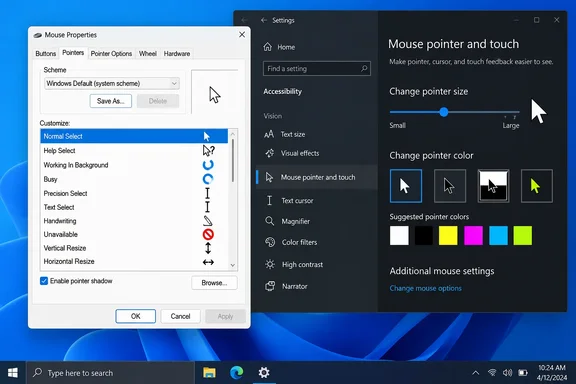The image size is (576, 384).
Task: Select the Busy pointer row
Action: point(134,179)
